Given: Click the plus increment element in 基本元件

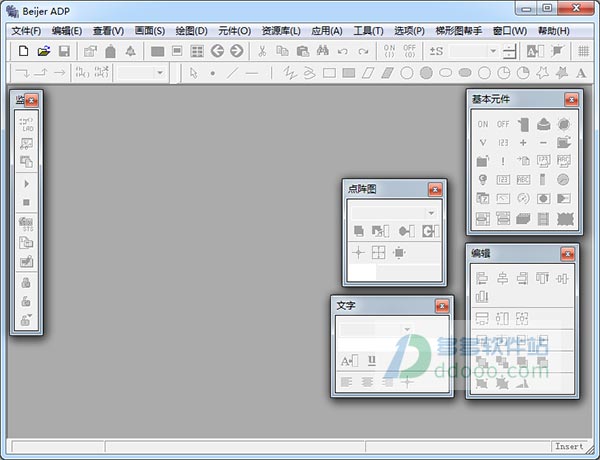Looking at the screenshot, I should [523, 143].
